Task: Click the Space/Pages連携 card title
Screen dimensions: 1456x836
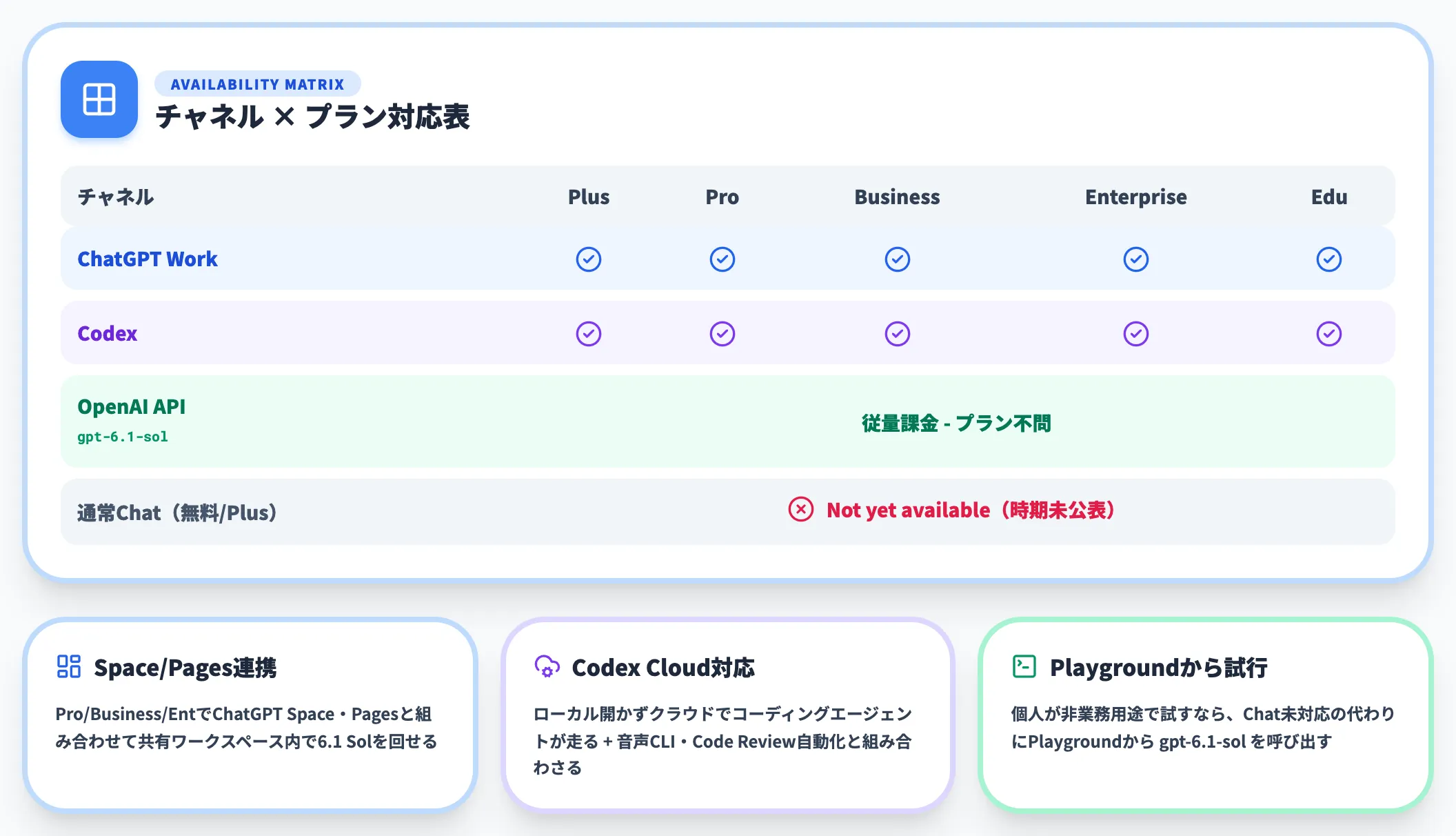Action: [x=185, y=668]
